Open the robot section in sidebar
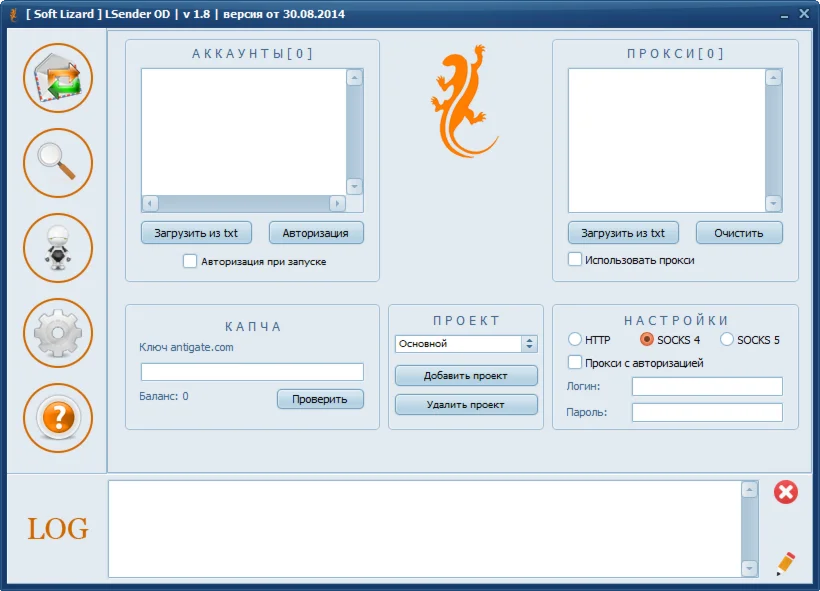Screen dimensions: 820x591 tap(58, 248)
